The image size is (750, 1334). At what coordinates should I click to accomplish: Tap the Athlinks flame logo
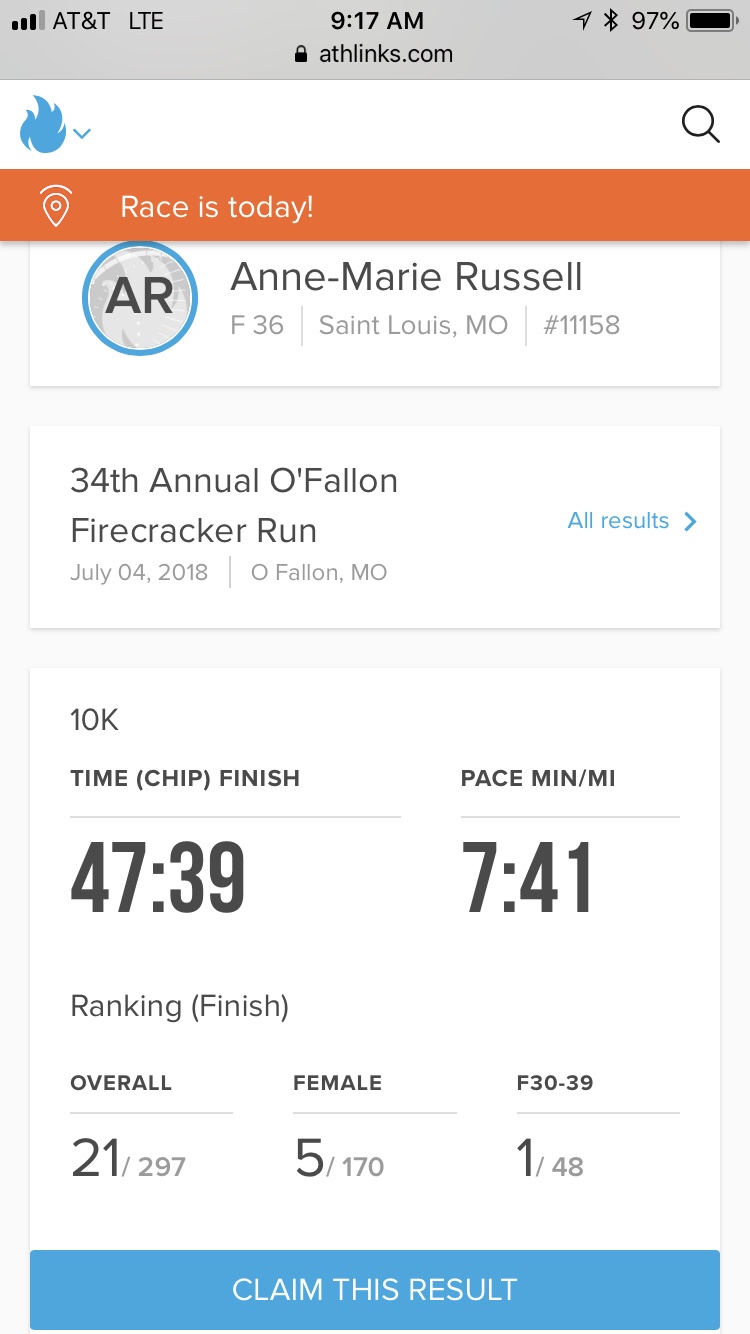pos(42,125)
